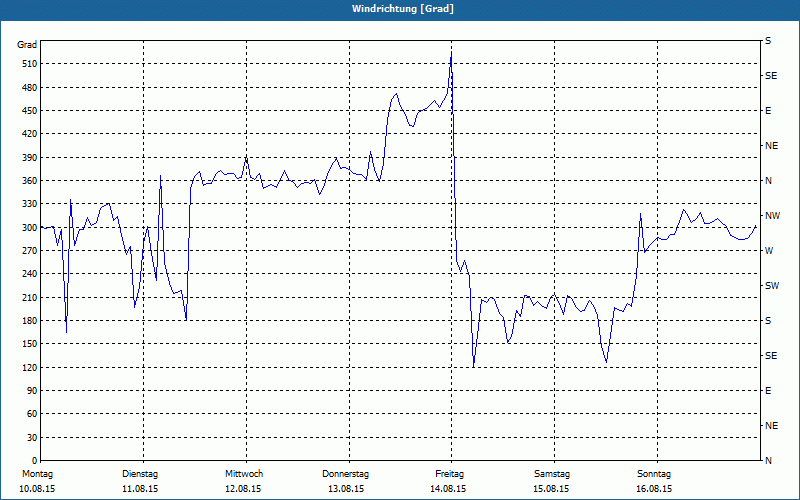Image resolution: width=800 pixels, height=500 pixels.
Task: Pick the 390 tick label
Action: pyautogui.click(x=30, y=158)
